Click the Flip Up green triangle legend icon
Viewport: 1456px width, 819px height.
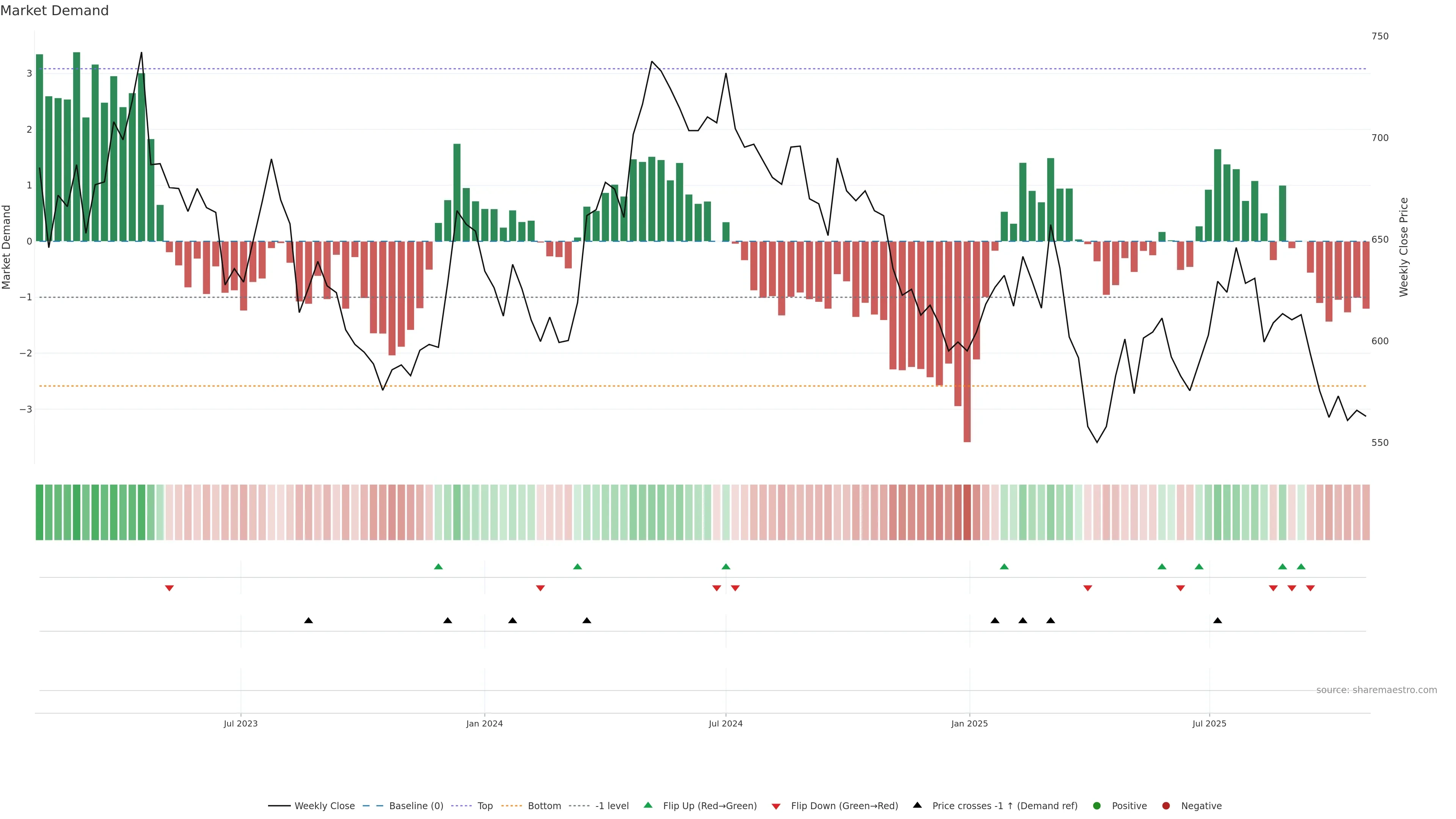tap(648, 805)
